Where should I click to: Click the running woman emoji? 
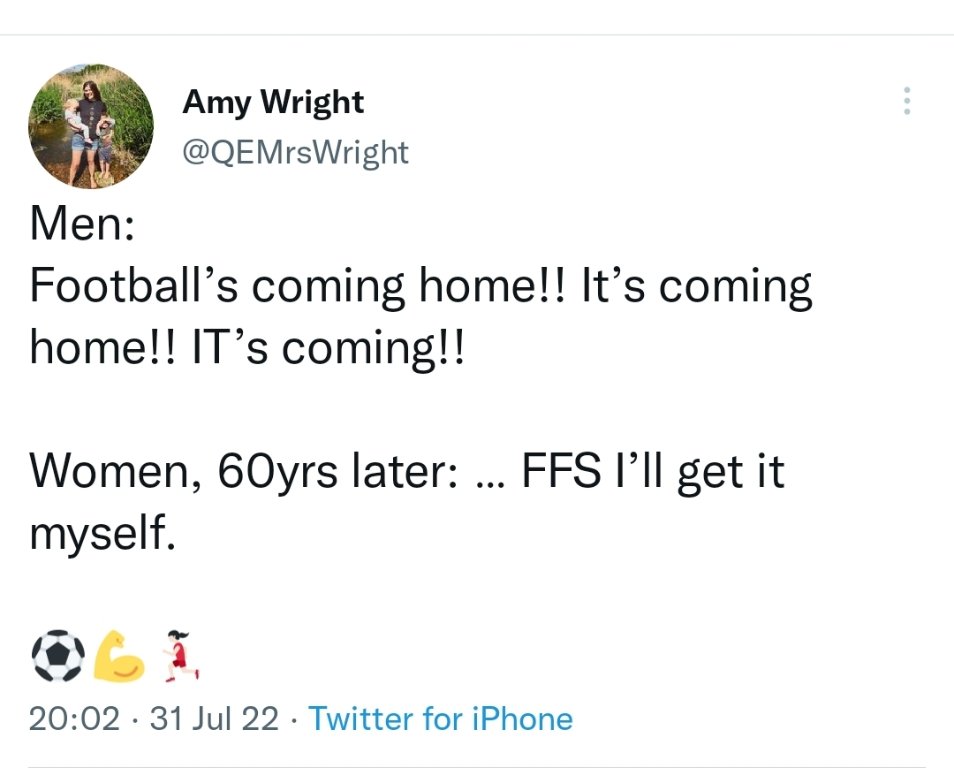[x=178, y=655]
